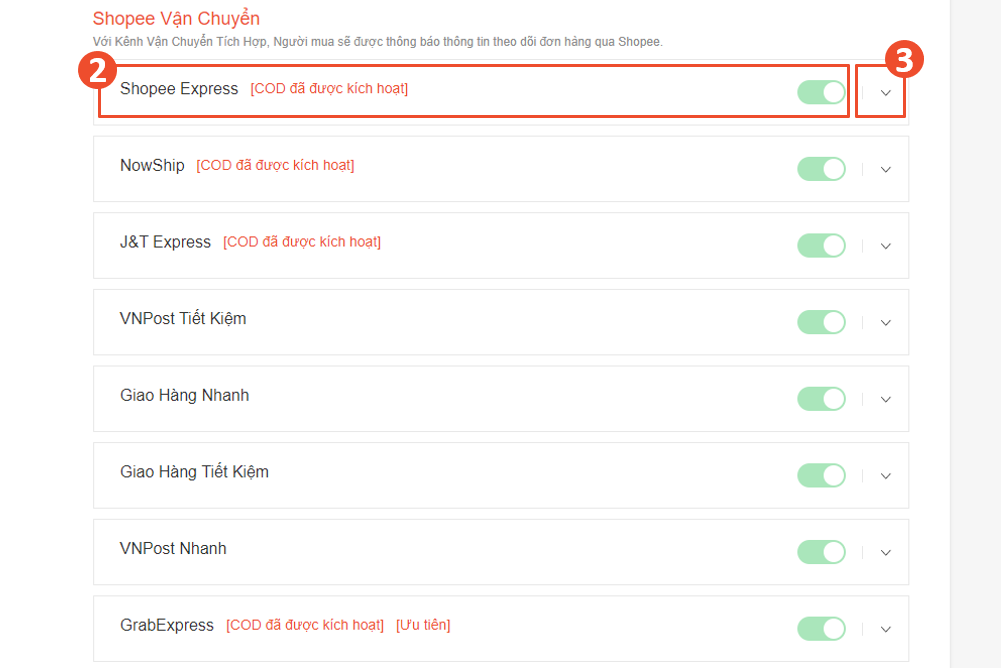
Task: Open VNPost Nhanh chevron expander
Action: (x=885, y=553)
